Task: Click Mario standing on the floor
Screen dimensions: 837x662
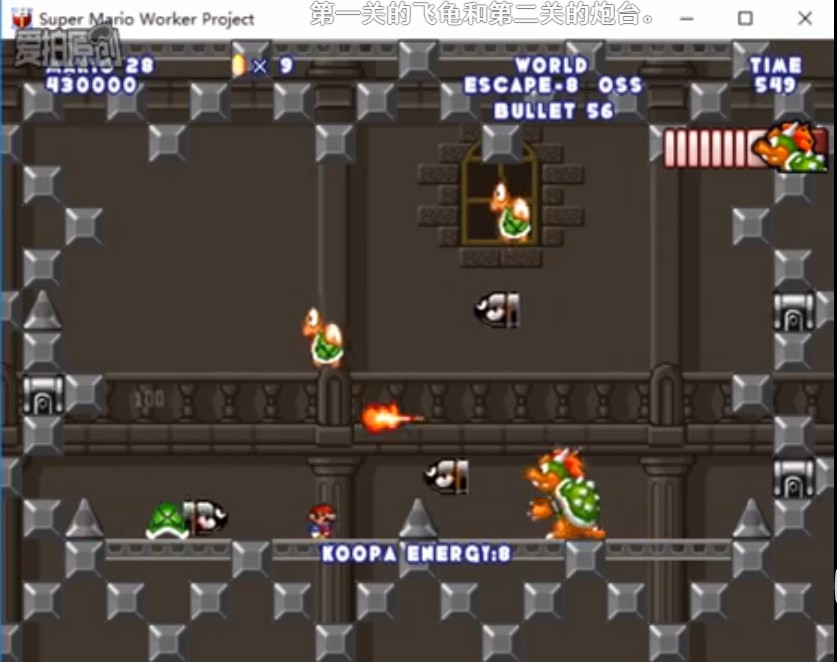Action: (322, 521)
